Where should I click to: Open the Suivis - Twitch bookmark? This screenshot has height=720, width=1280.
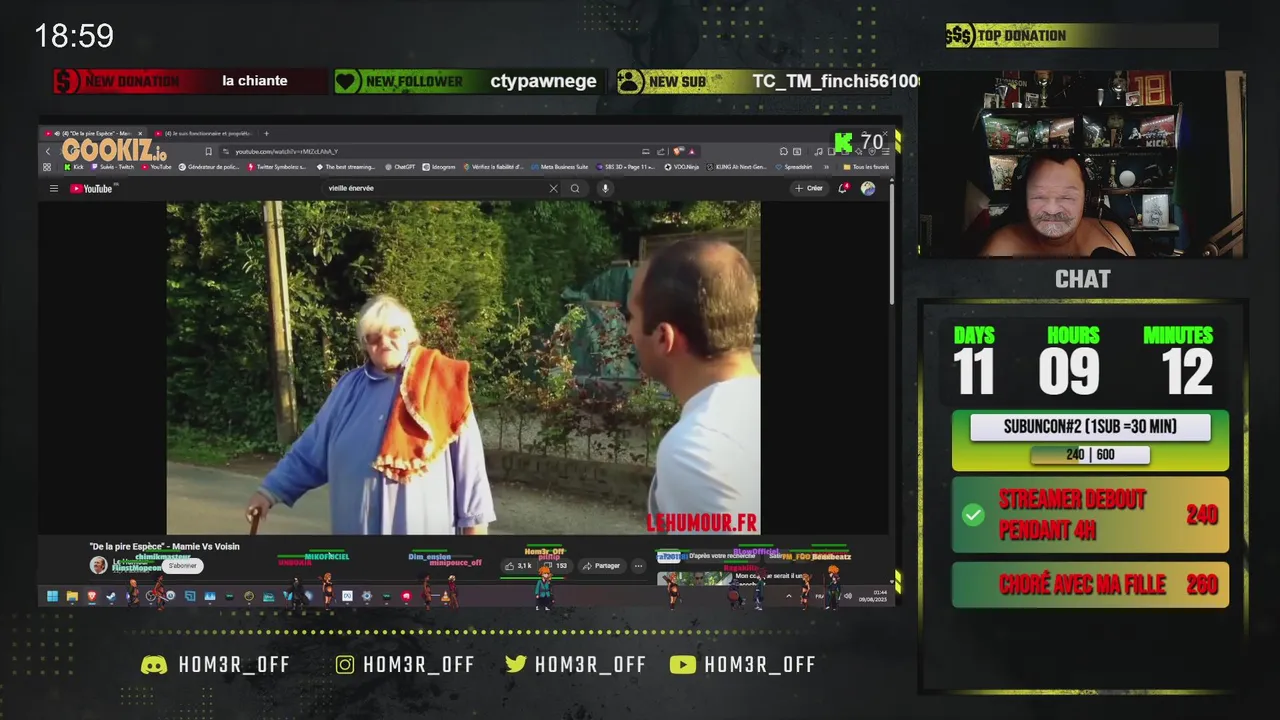[112, 167]
